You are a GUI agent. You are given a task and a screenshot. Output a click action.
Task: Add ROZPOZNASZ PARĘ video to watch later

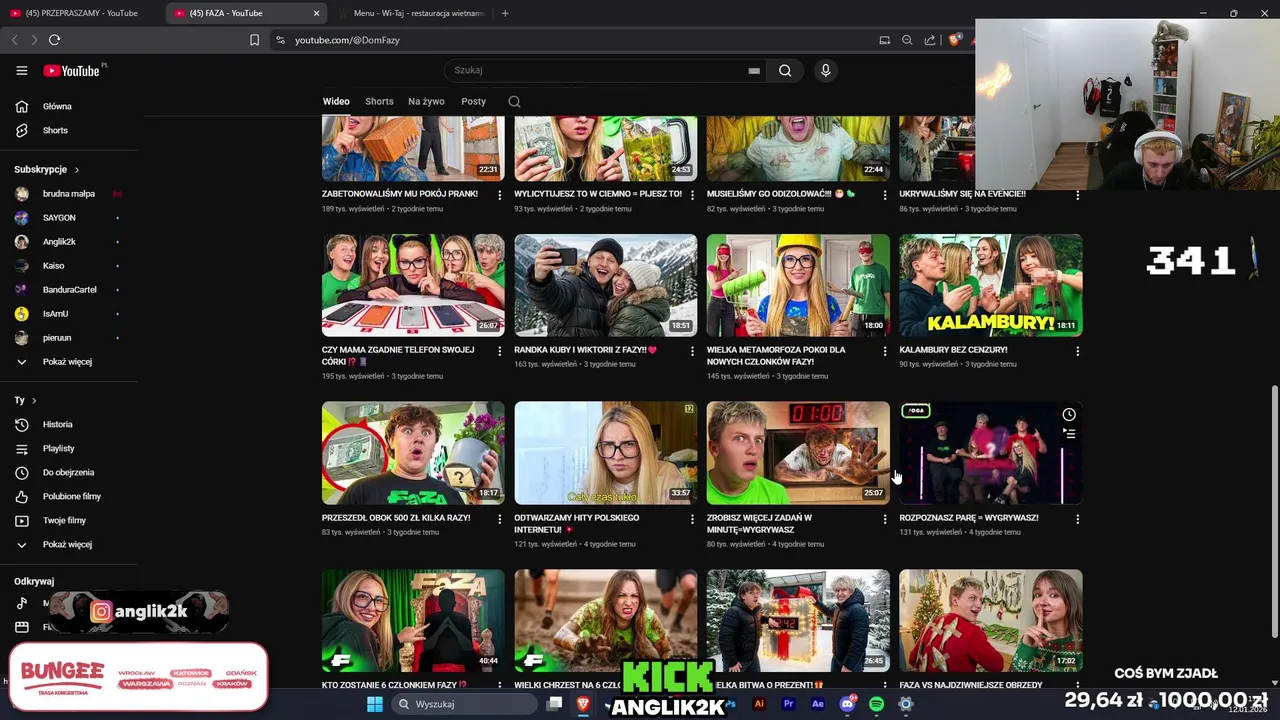(1069, 414)
